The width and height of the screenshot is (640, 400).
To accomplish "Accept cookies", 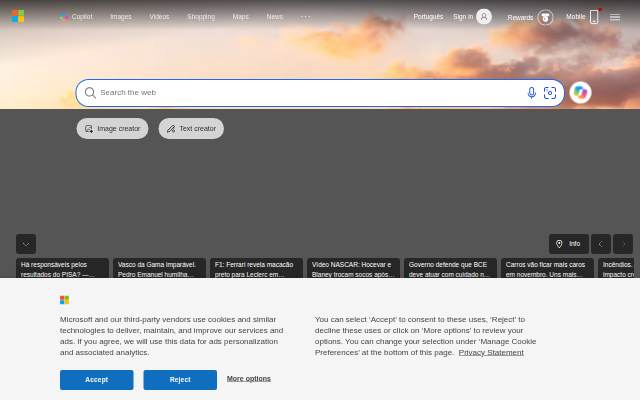I will (97, 380).
